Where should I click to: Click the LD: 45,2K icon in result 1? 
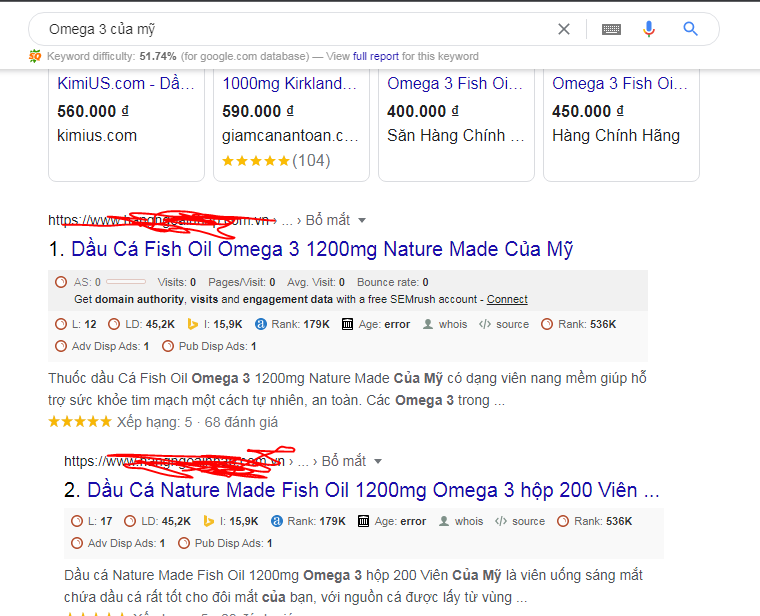click(114, 324)
